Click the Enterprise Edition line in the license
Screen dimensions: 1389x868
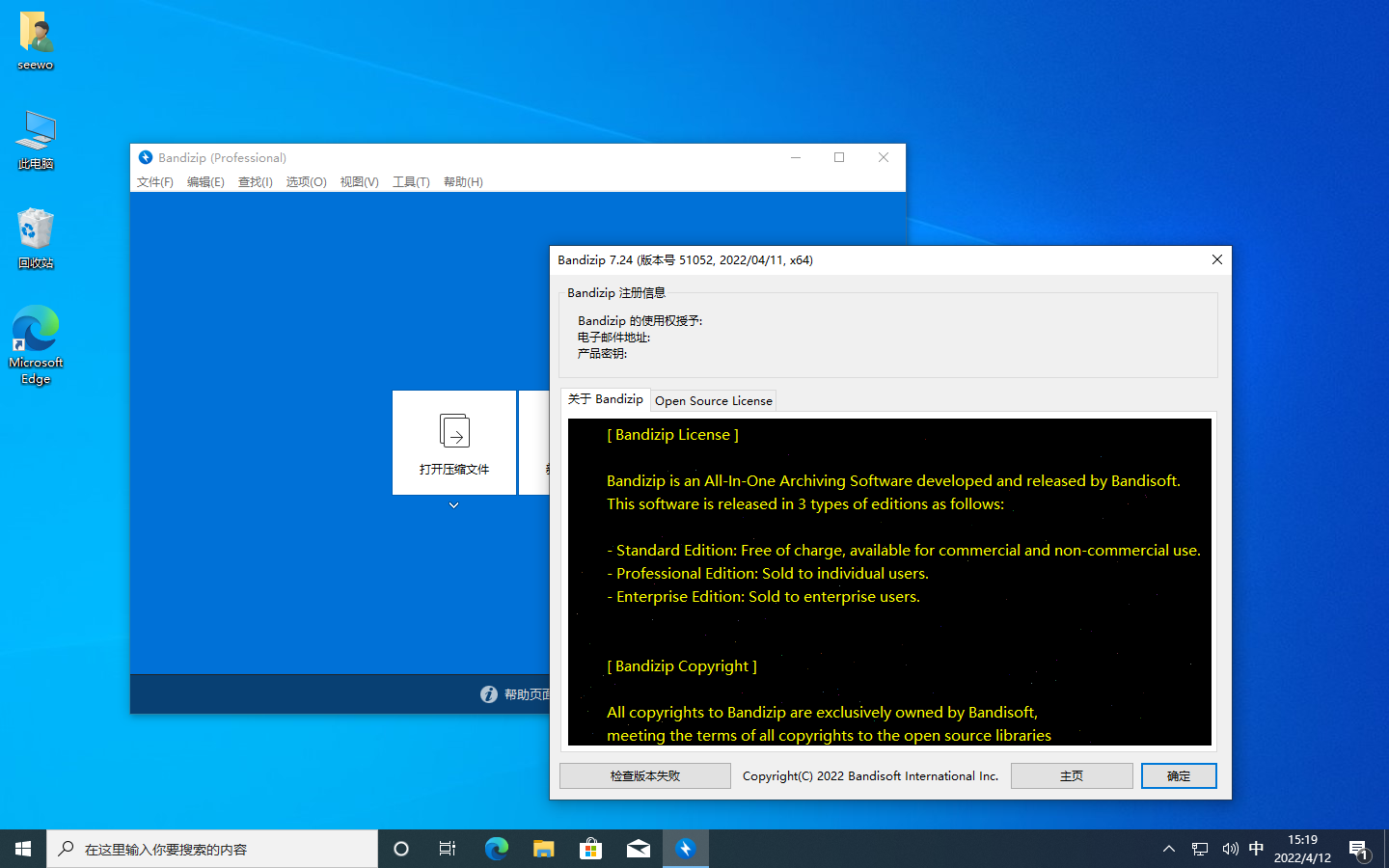point(763,597)
